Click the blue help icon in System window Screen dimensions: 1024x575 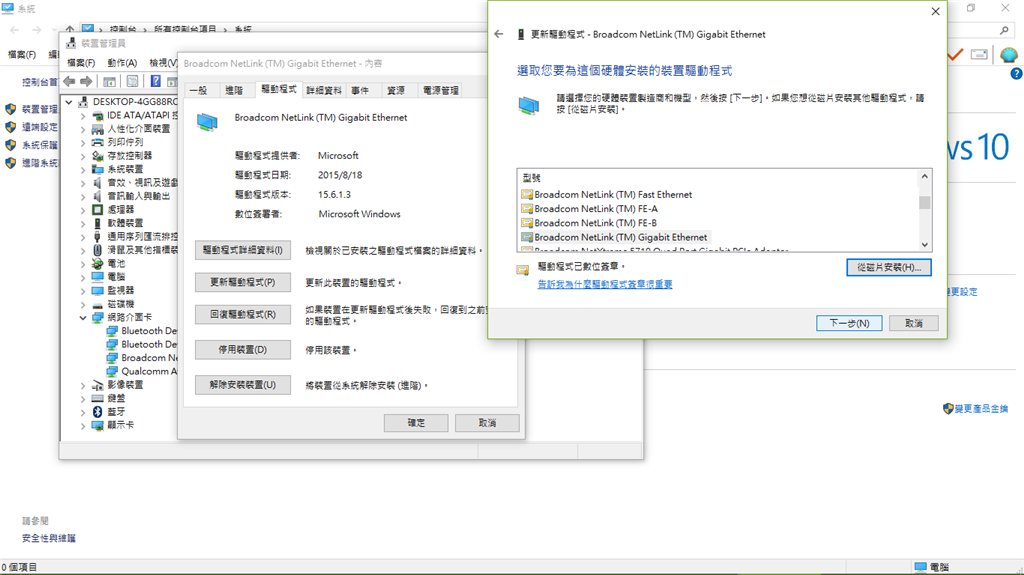[1016, 74]
